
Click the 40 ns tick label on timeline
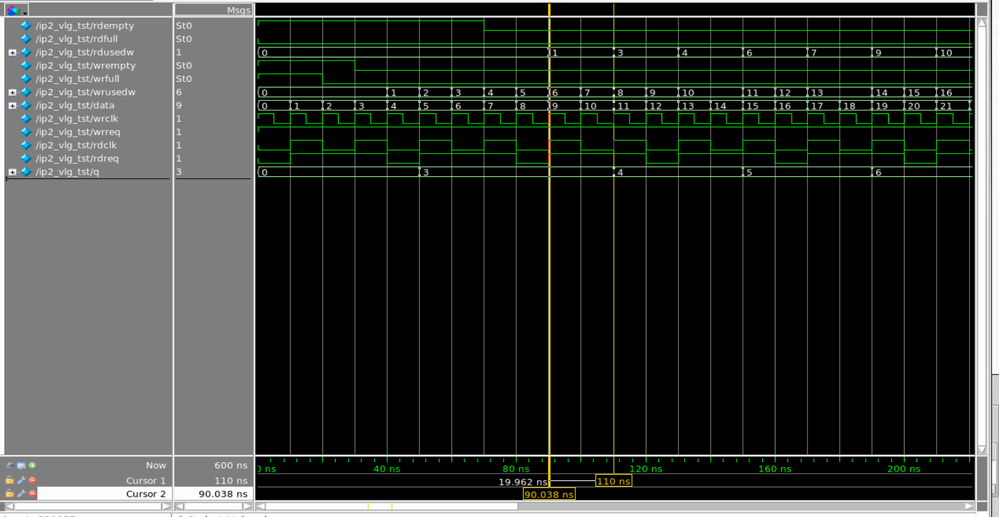click(x=387, y=469)
